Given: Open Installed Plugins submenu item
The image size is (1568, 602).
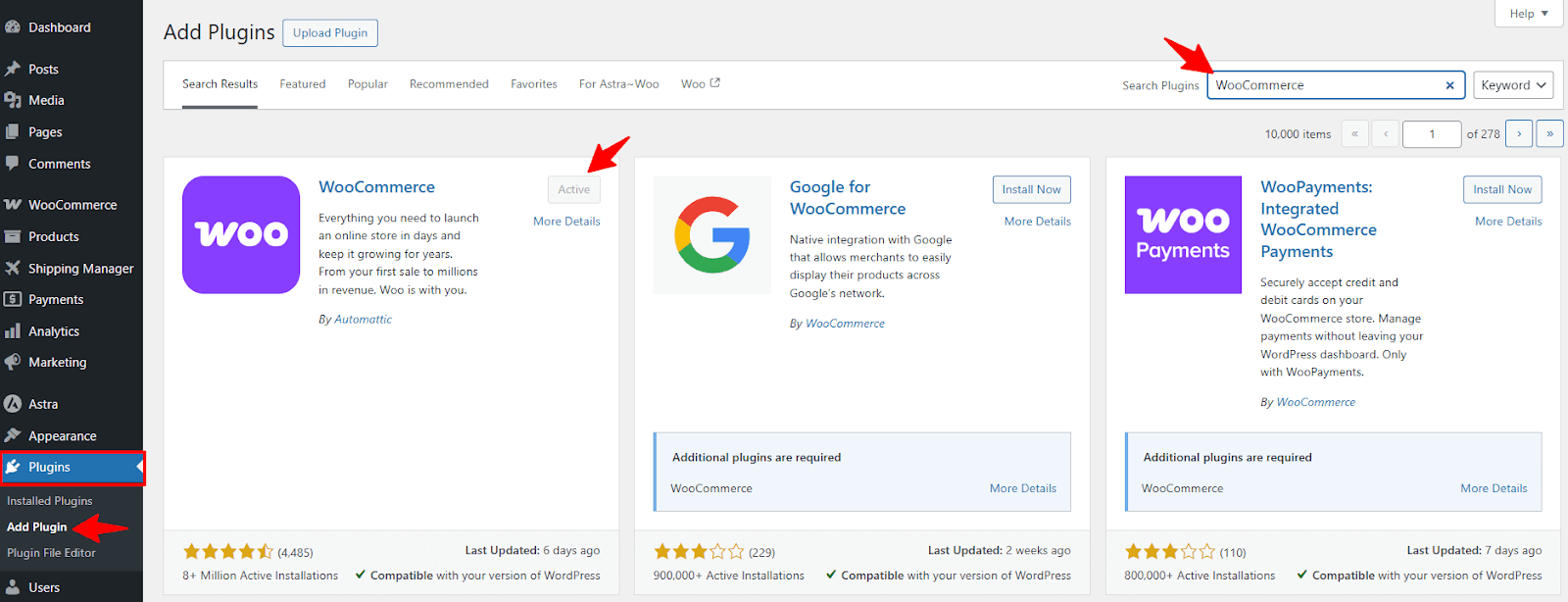Looking at the screenshot, I should coord(50,501).
